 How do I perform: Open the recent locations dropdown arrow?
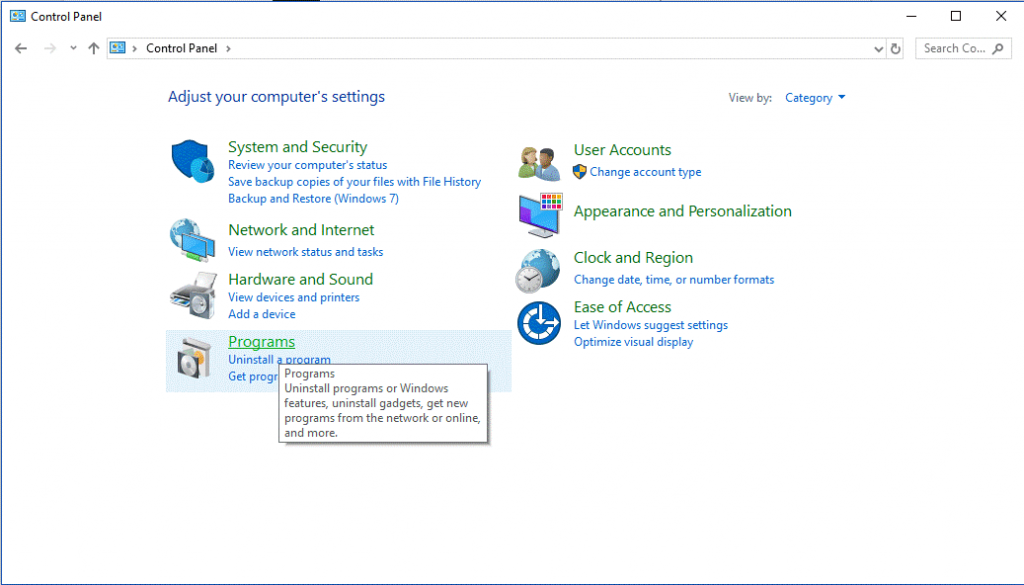(x=73, y=48)
